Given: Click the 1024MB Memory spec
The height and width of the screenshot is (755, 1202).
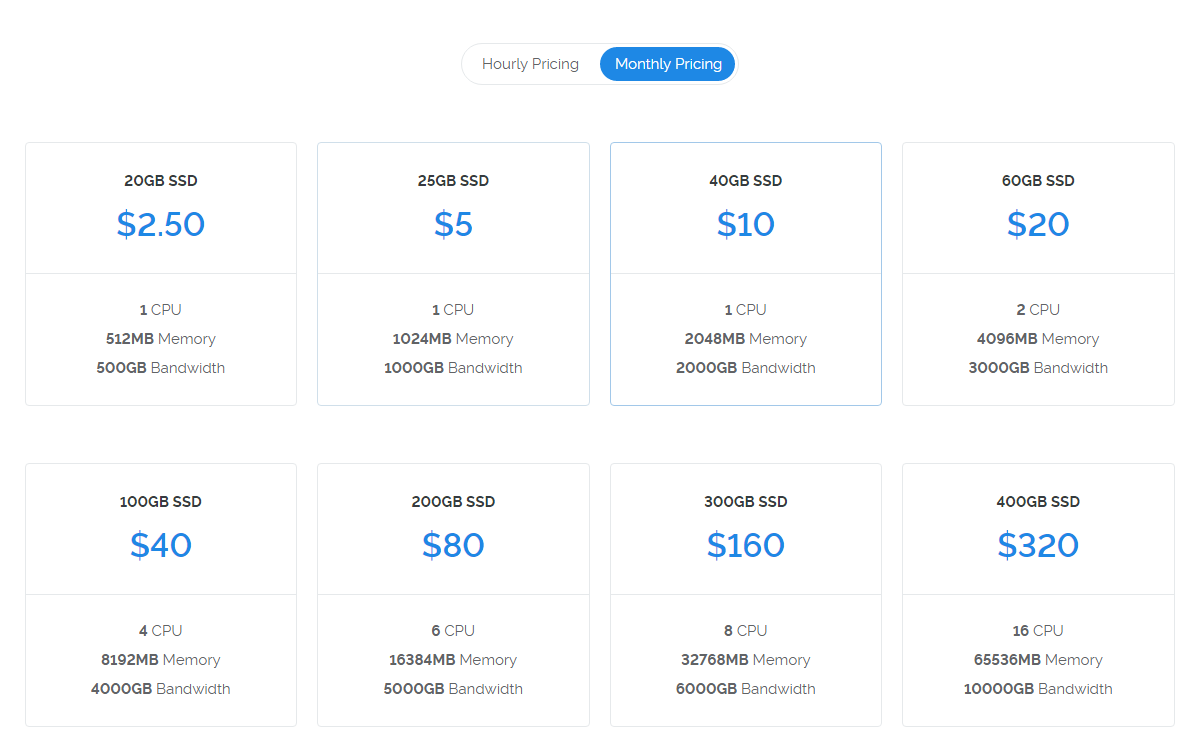Looking at the screenshot, I should click(x=453, y=339).
